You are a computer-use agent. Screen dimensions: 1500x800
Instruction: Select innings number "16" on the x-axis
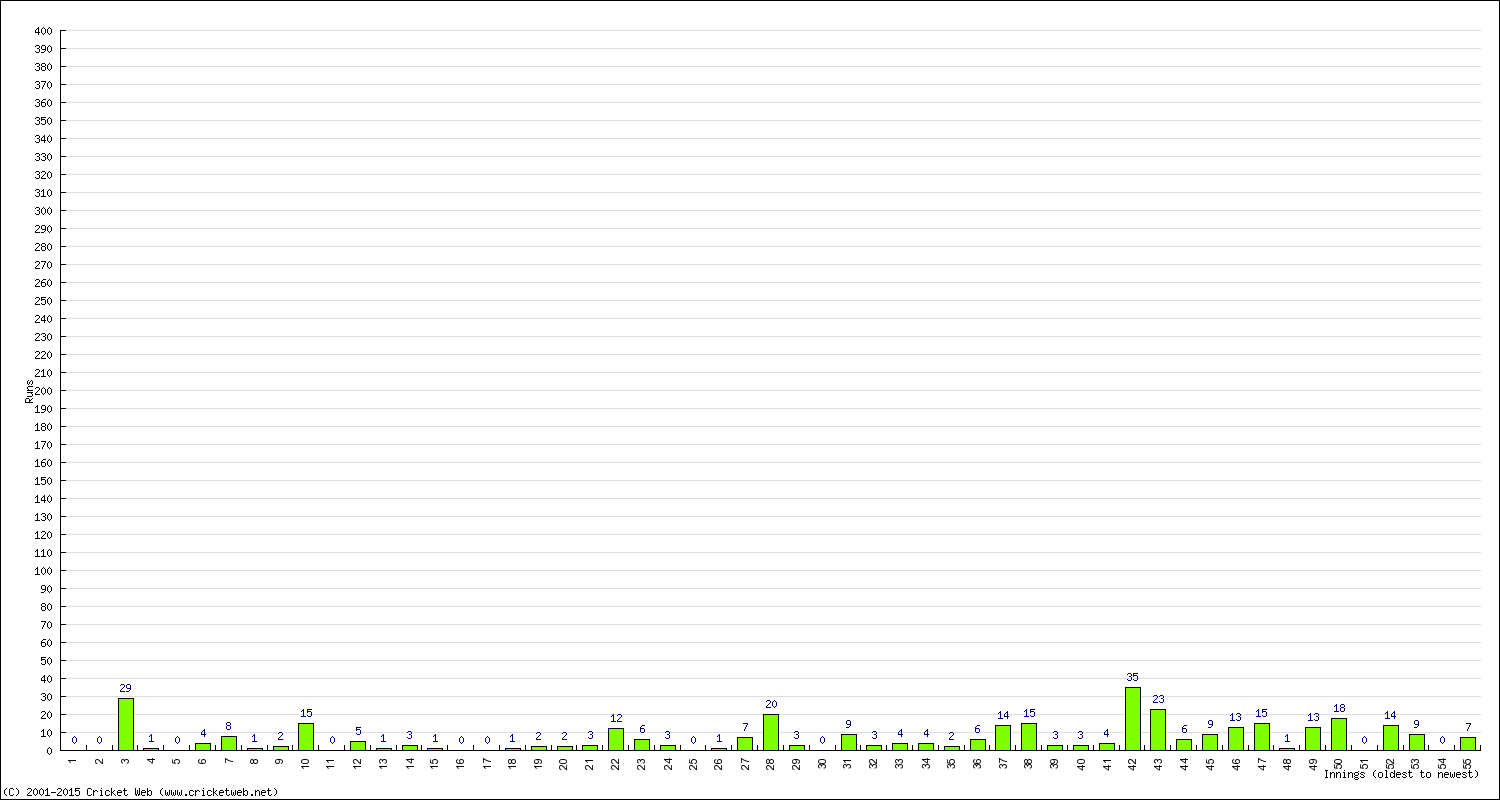(x=461, y=763)
